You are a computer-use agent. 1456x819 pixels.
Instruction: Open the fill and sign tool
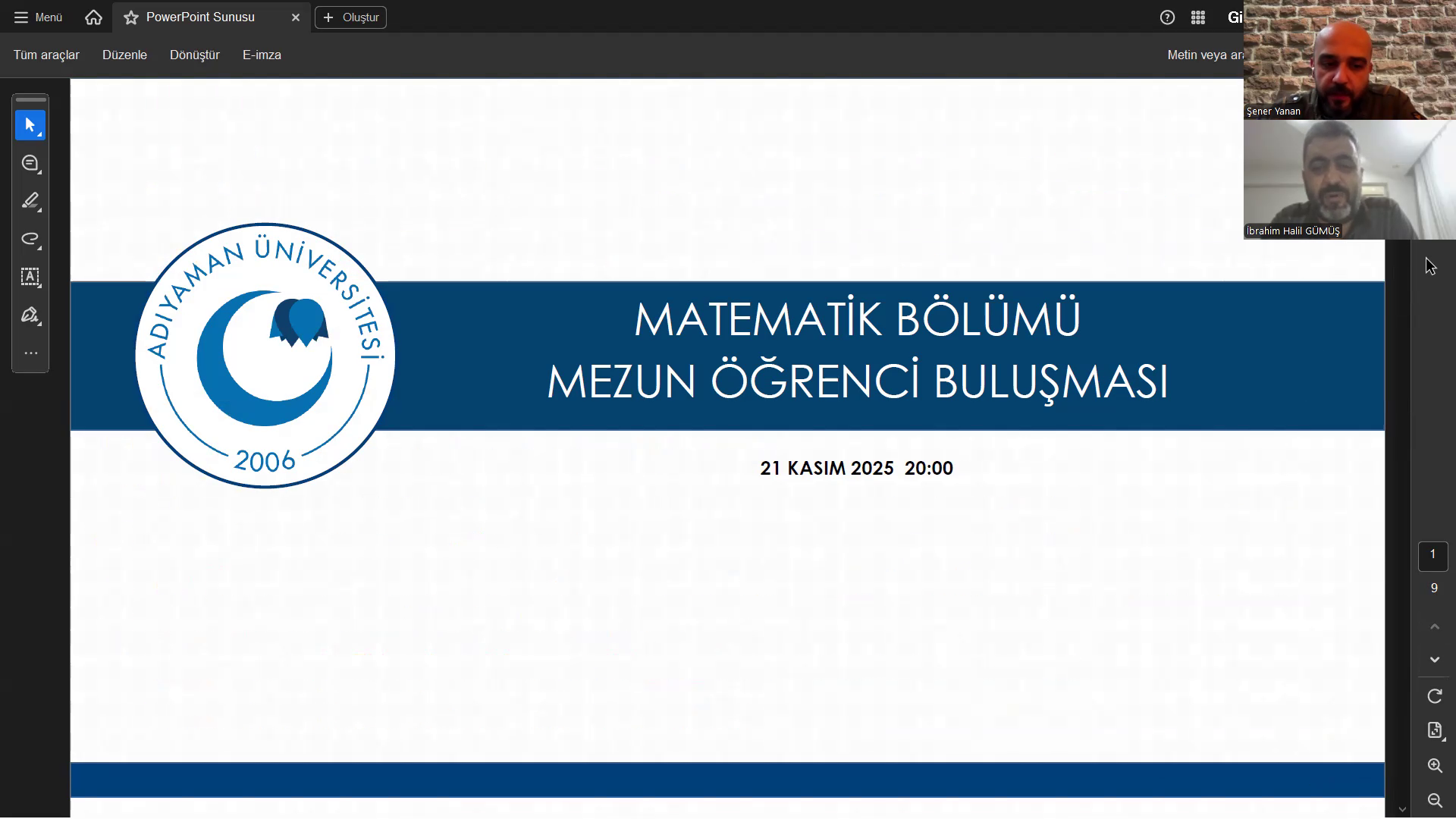coord(30,315)
